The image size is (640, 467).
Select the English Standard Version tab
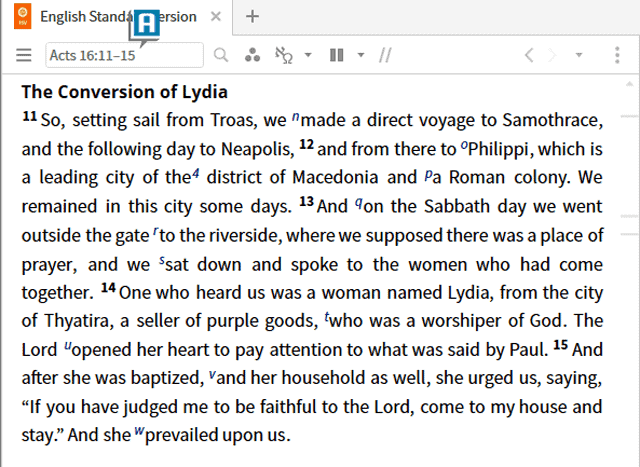click(118, 17)
